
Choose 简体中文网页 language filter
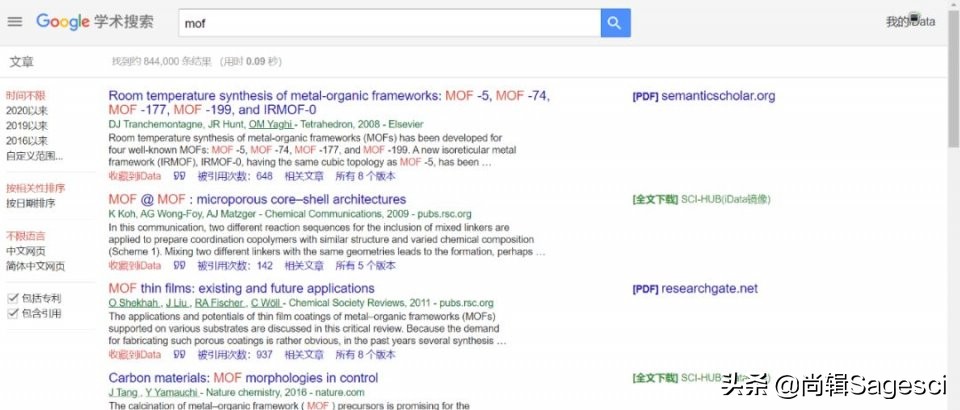(36, 266)
